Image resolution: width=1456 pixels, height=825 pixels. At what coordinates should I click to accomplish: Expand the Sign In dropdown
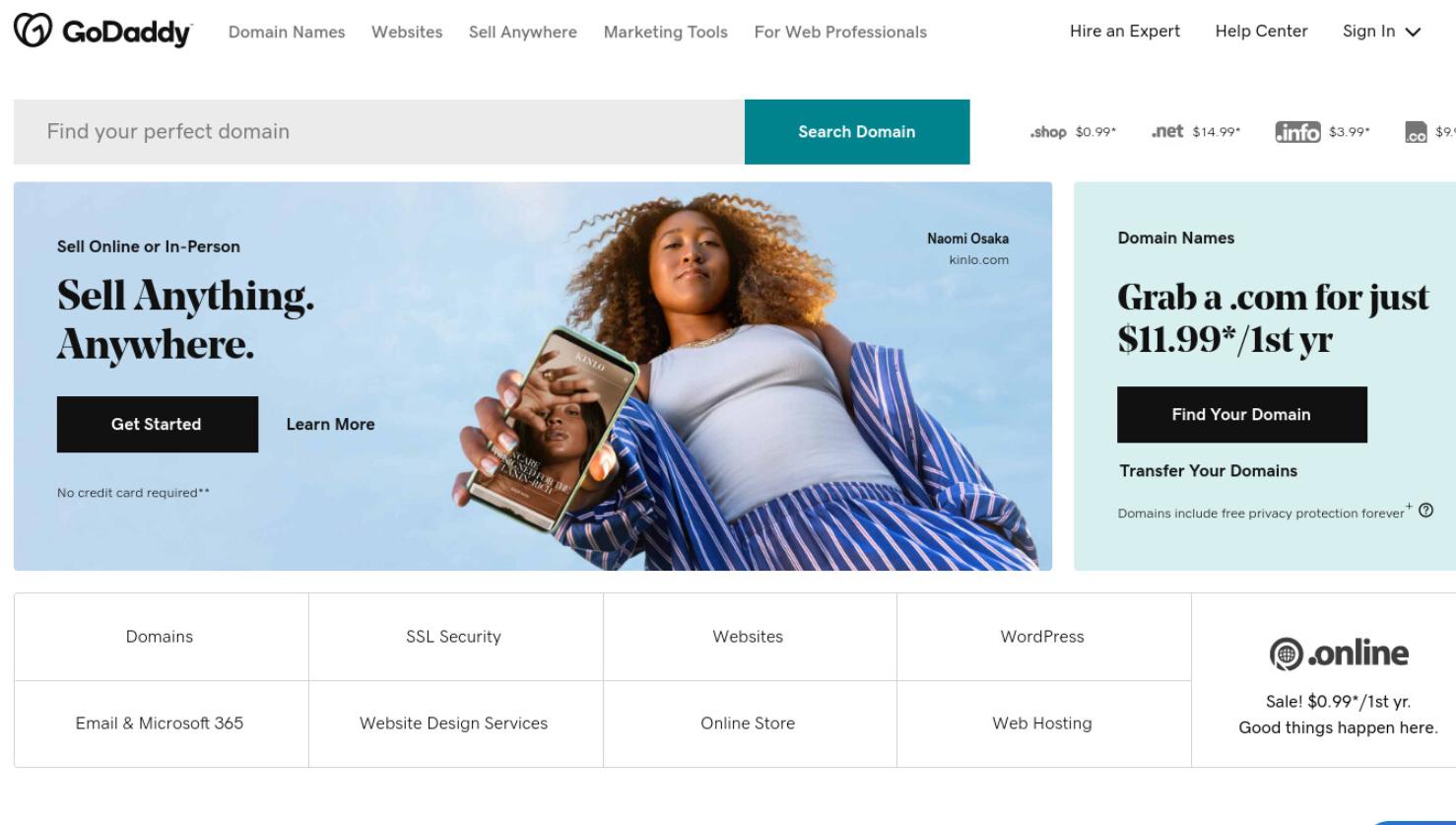click(1381, 32)
